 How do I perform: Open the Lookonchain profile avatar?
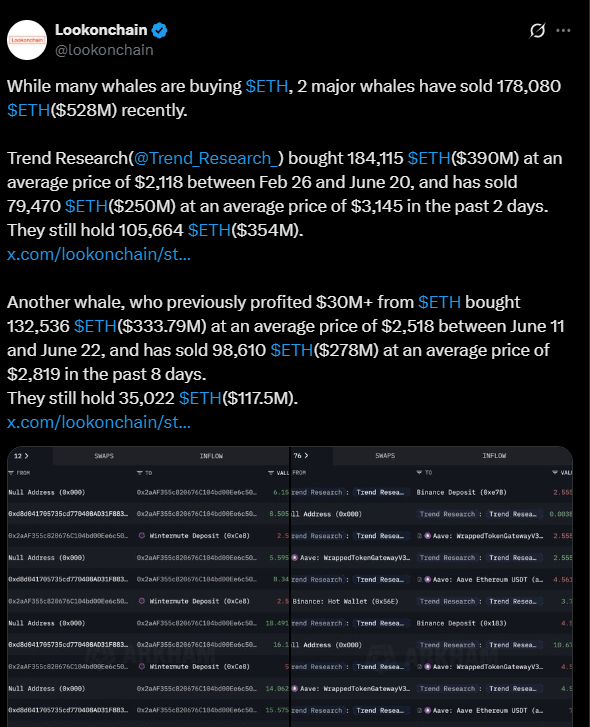pyautogui.click(x=27, y=40)
